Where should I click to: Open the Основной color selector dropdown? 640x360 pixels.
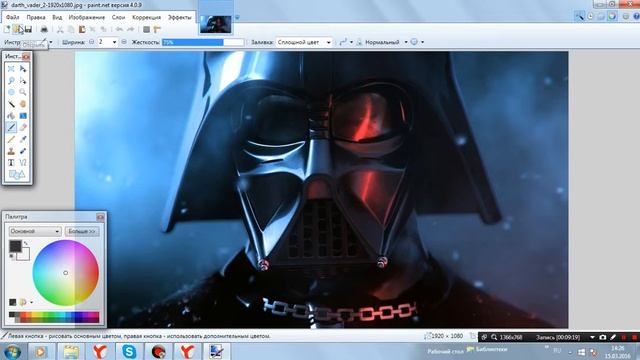click(x=35, y=231)
